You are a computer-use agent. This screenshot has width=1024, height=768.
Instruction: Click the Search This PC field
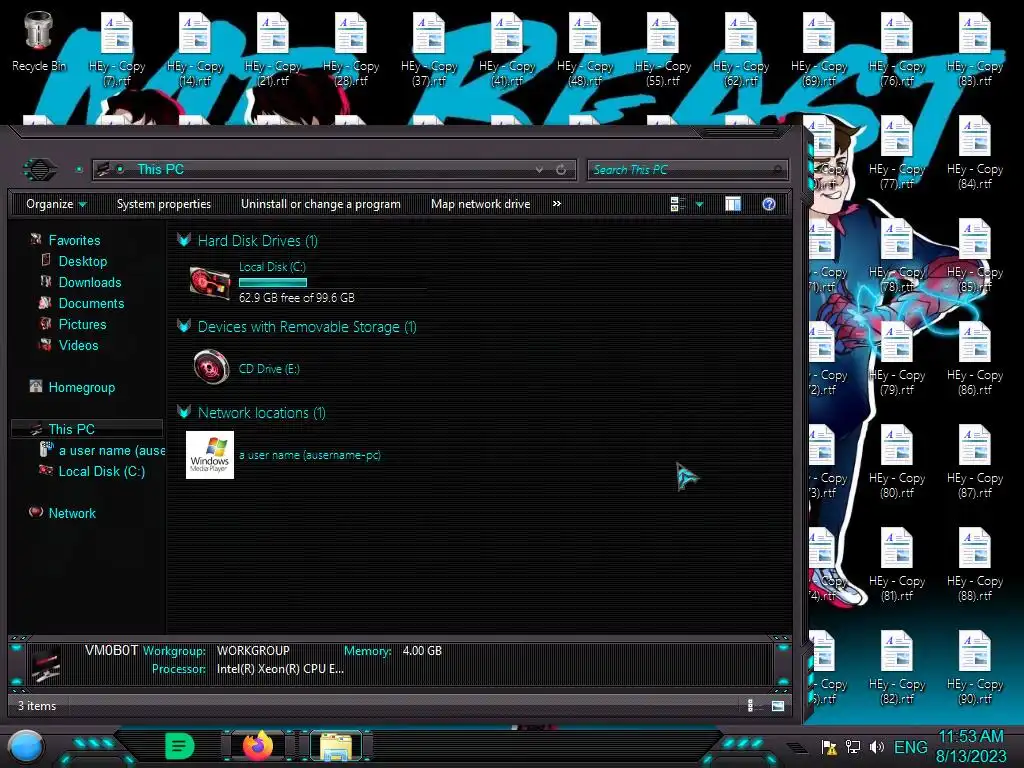tap(687, 170)
